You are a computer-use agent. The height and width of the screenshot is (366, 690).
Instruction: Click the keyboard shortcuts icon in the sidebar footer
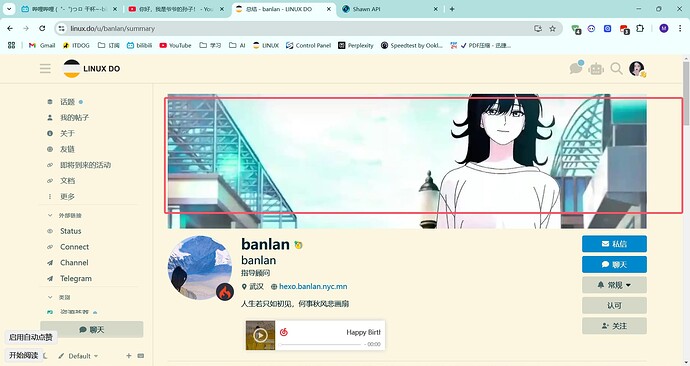click(141, 355)
